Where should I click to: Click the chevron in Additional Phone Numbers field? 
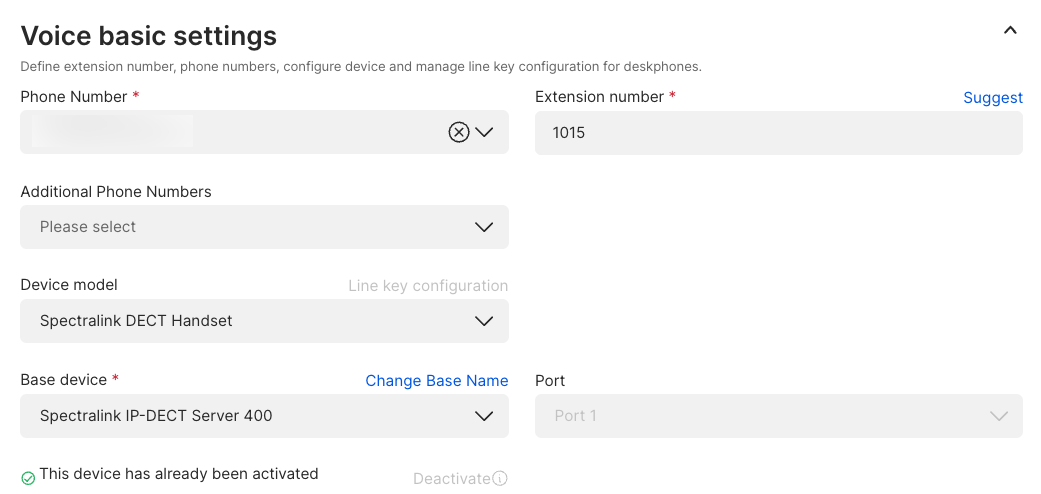pyautogui.click(x=484, y=227)
